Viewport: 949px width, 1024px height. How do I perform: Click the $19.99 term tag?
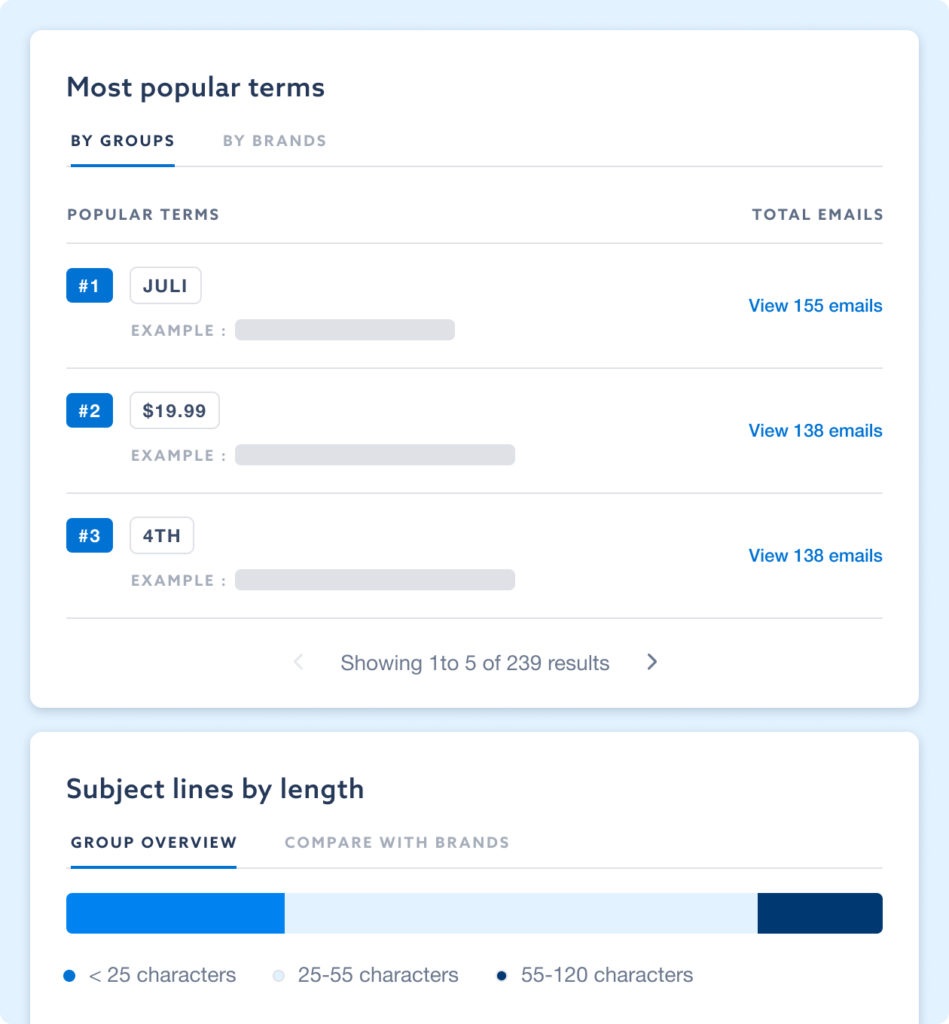(x=174, y=410)
